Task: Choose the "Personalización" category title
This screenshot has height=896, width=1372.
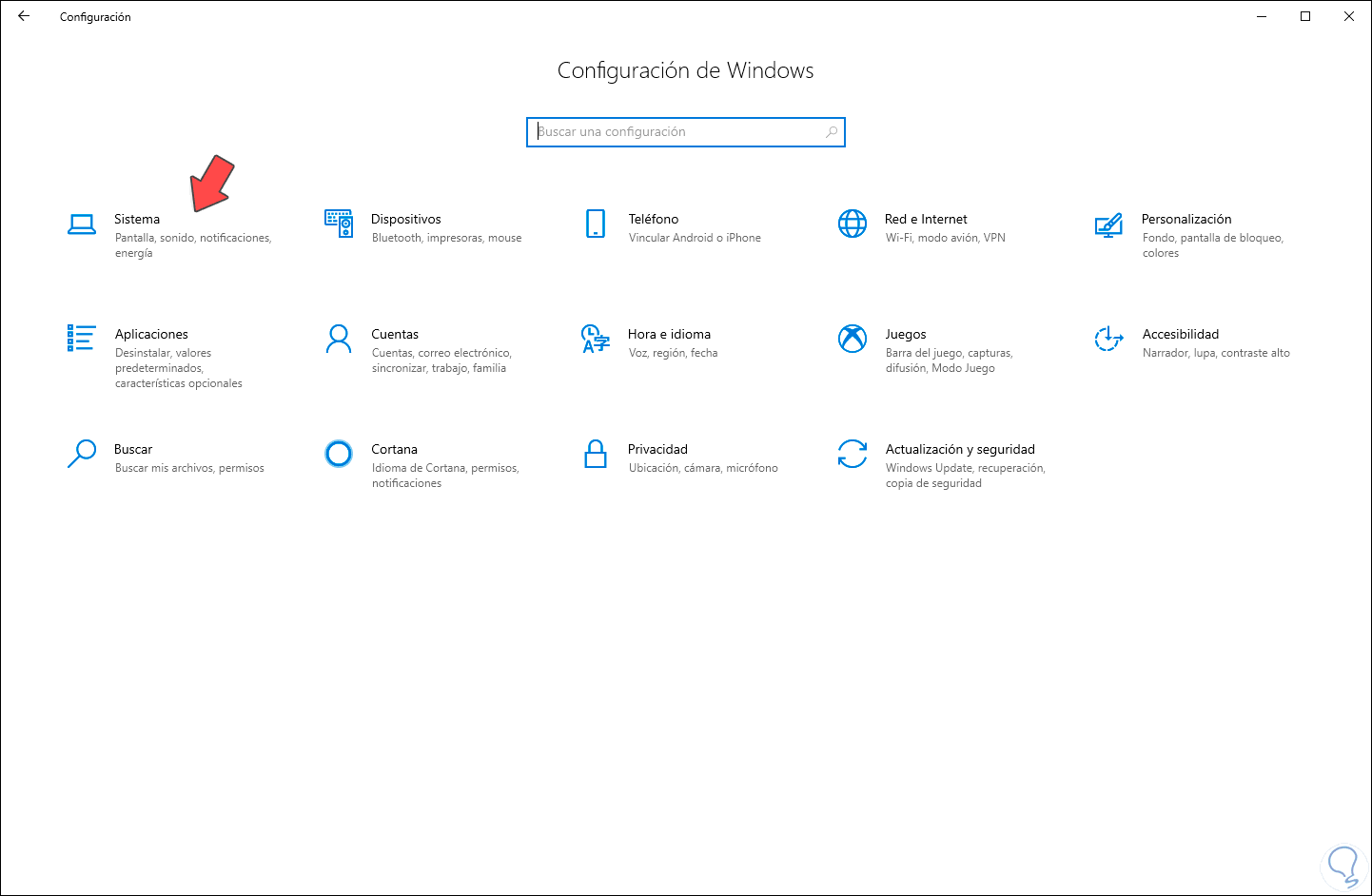Action: (x=1186, y=220)
